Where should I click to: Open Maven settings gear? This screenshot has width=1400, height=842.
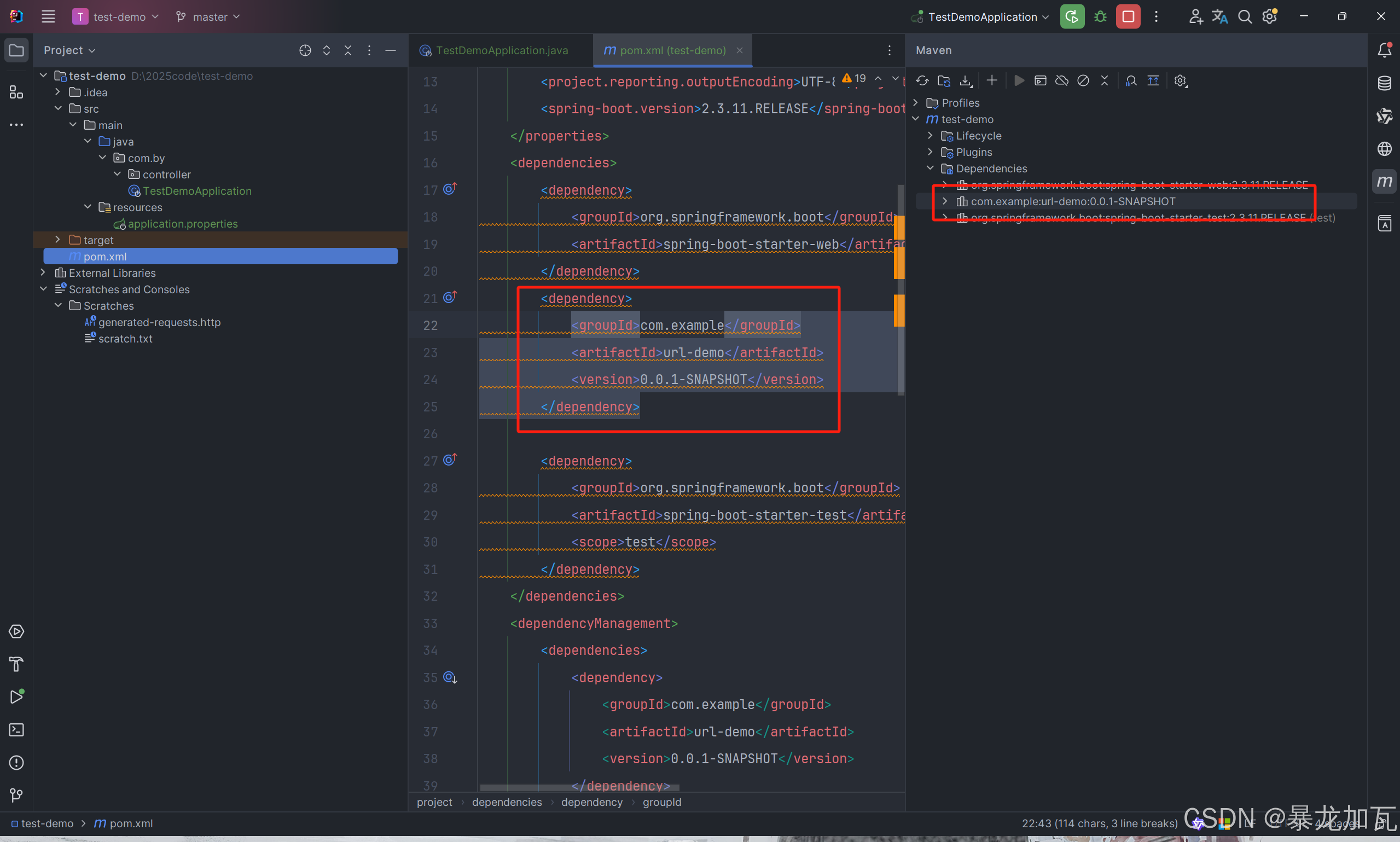coord(1181,80)
